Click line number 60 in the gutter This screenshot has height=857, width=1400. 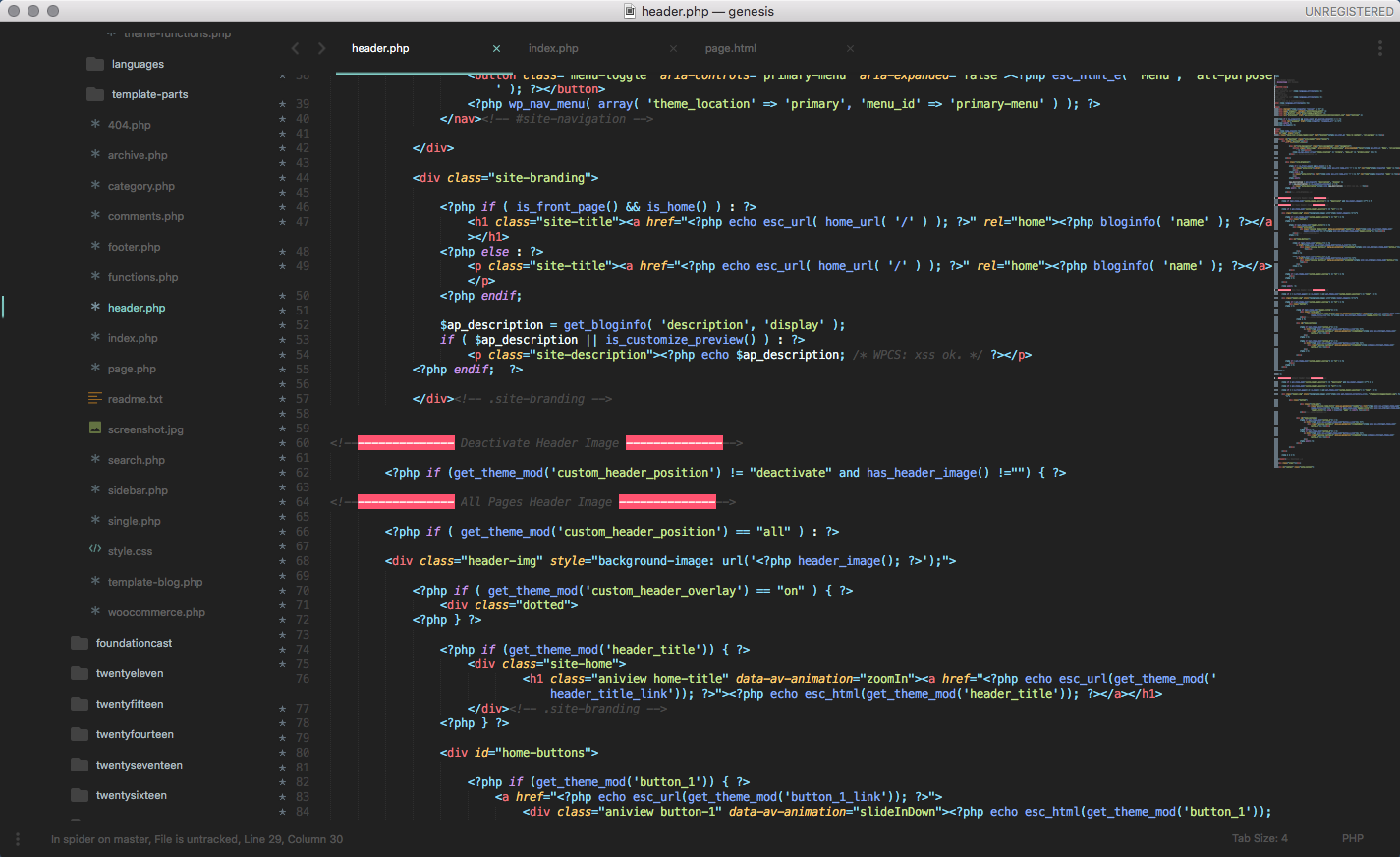tap(303, 443)
